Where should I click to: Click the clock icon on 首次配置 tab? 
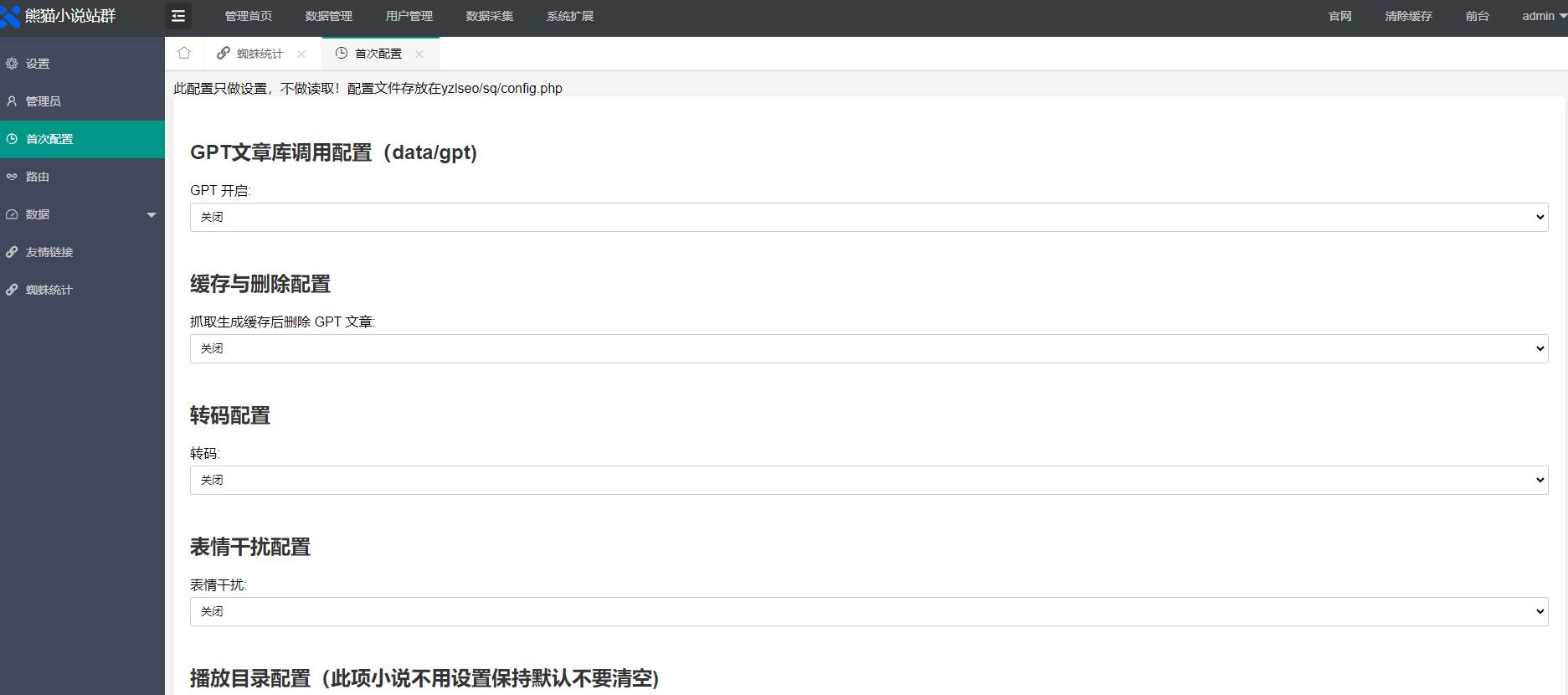pos(342,53)
